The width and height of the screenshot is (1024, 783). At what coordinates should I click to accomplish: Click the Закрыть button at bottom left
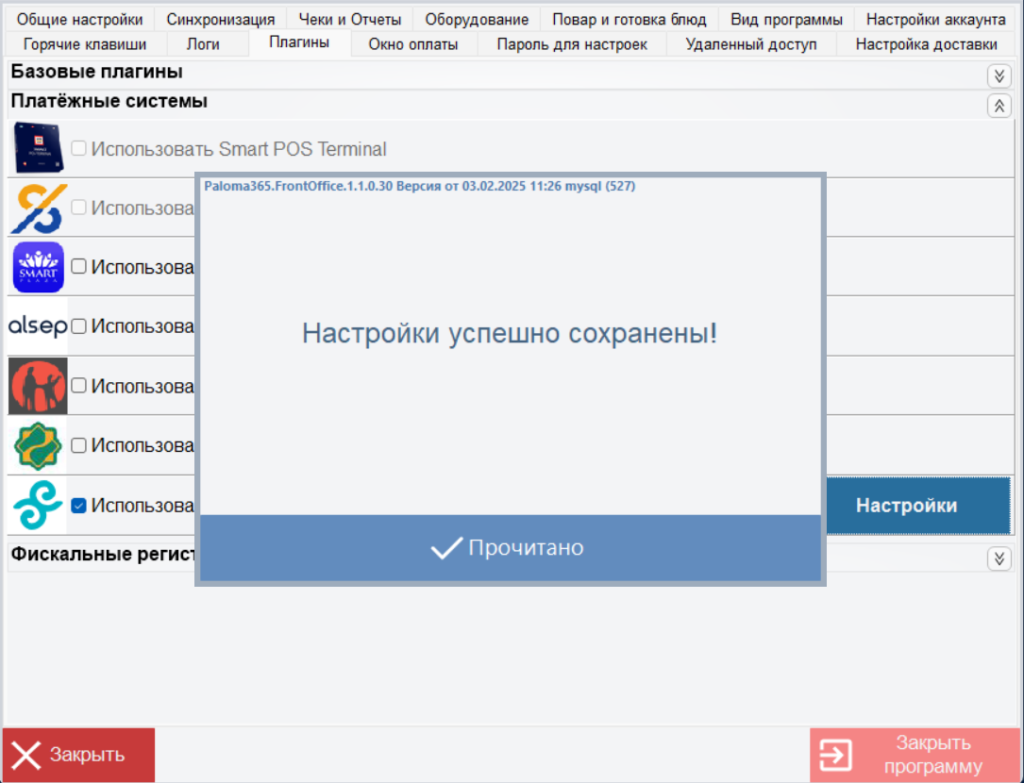pyautogui.click(x=77, y=754)
